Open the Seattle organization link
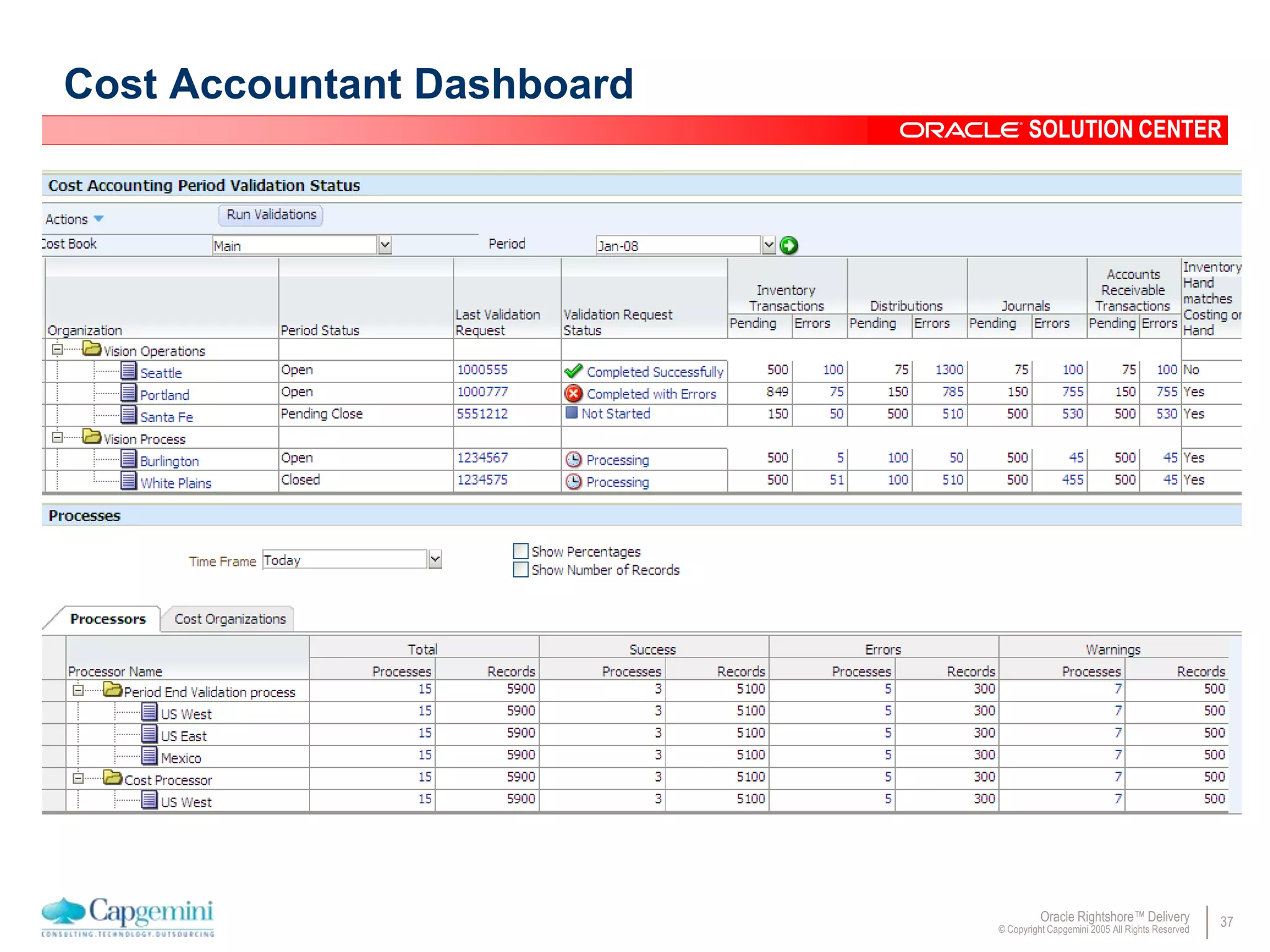Image resolution: width=1270 pixels, height=952 pixels. tap(161, 373)
